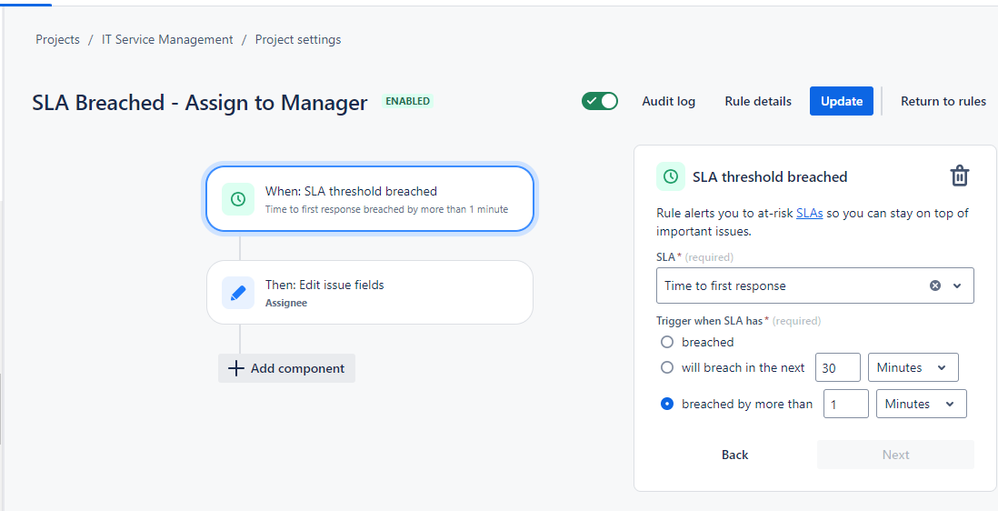
Task: Click the Update button
Action: click(x=842, y=101)
